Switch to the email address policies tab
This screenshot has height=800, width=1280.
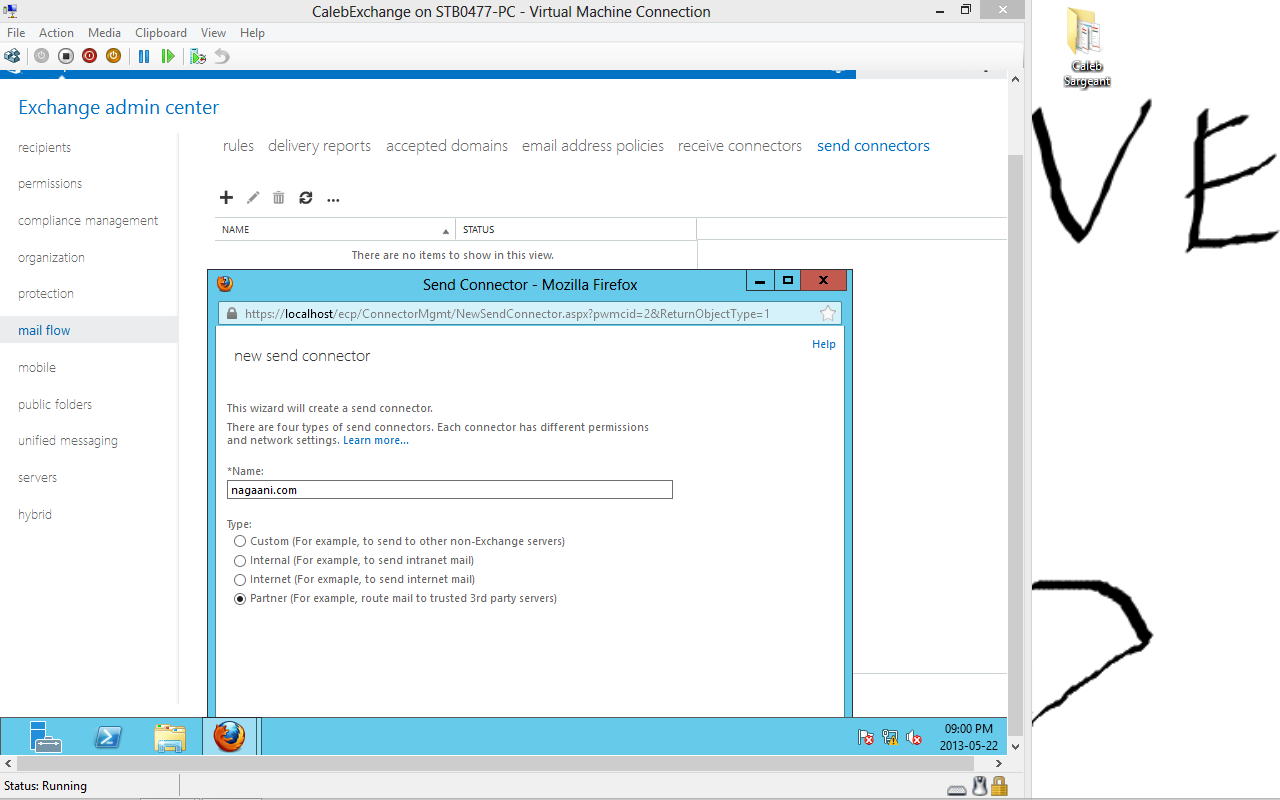tap(593, 146)
